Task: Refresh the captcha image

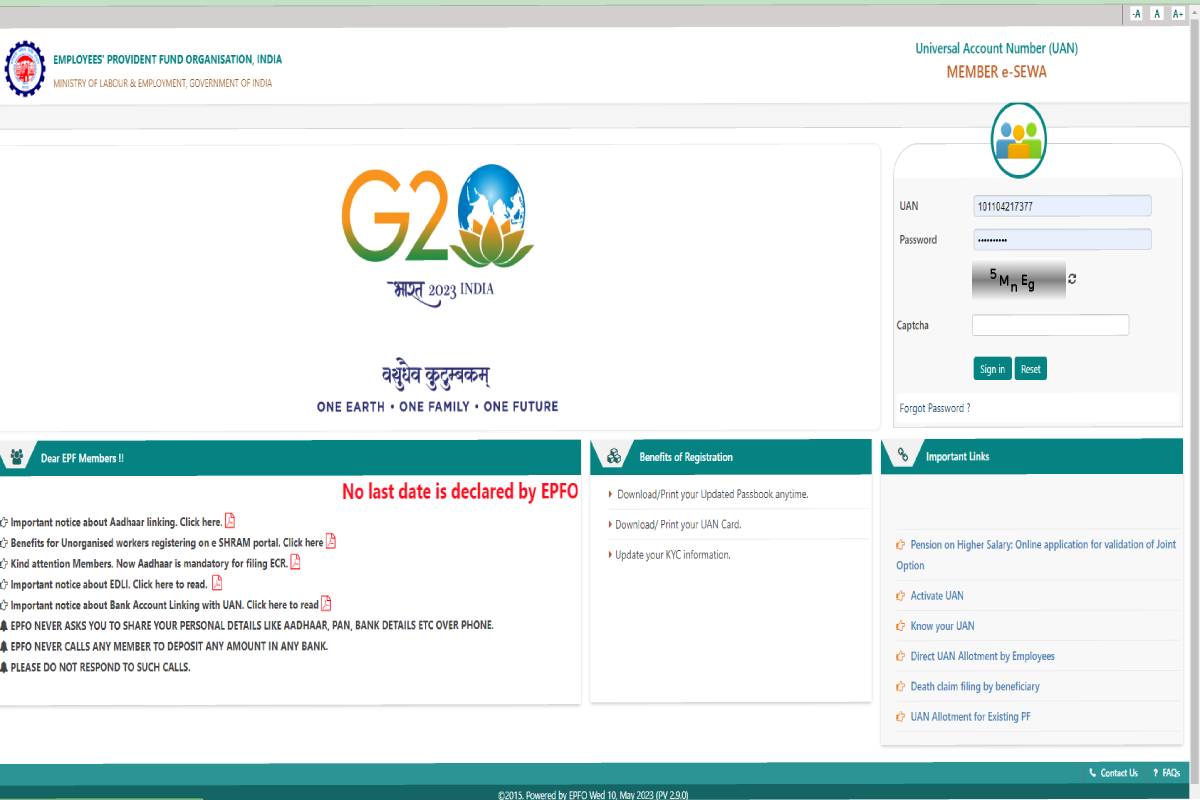Action: pos(1072,279)
